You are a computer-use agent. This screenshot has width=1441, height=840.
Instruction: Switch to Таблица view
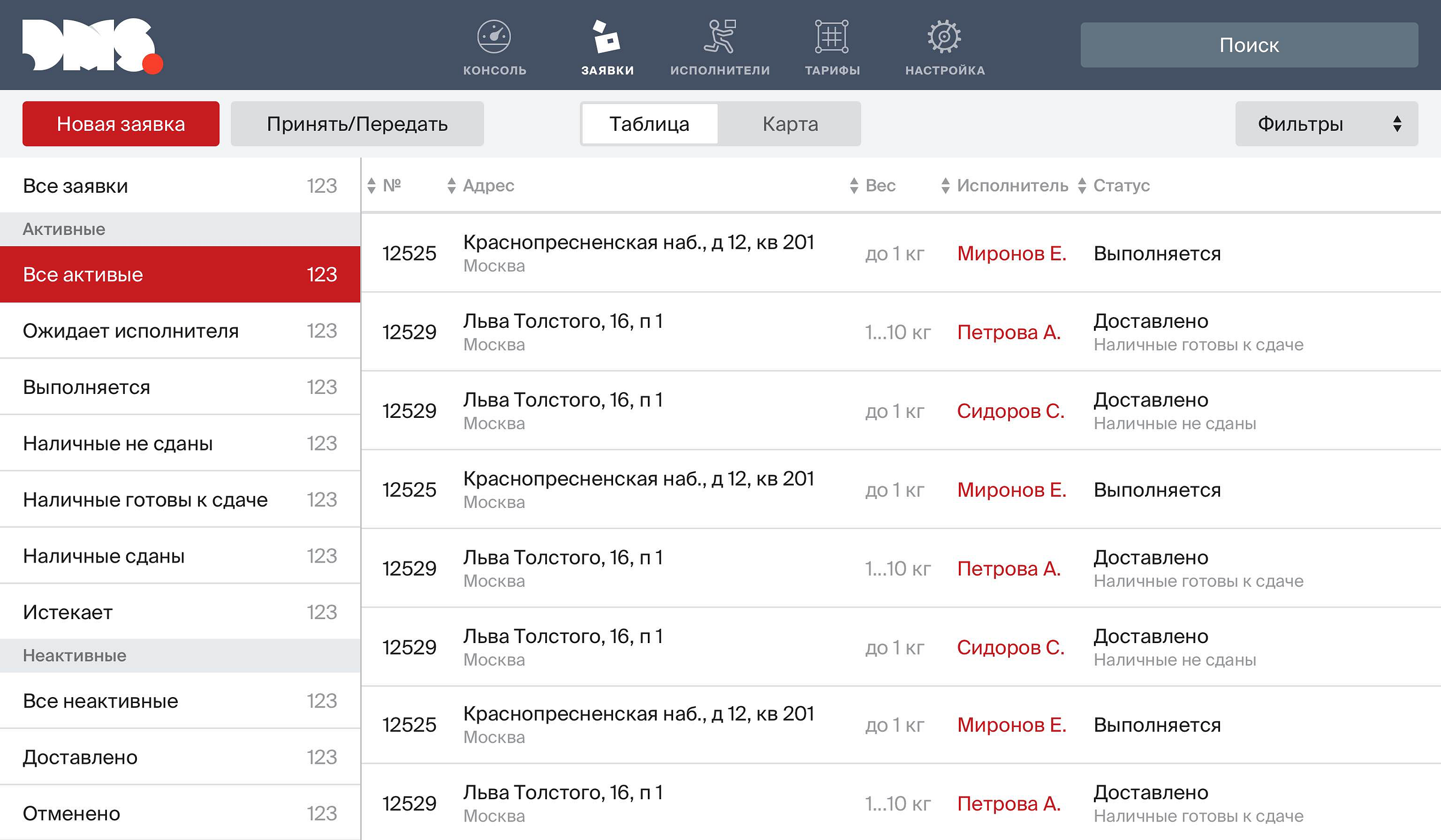click(x=650, y=124)
